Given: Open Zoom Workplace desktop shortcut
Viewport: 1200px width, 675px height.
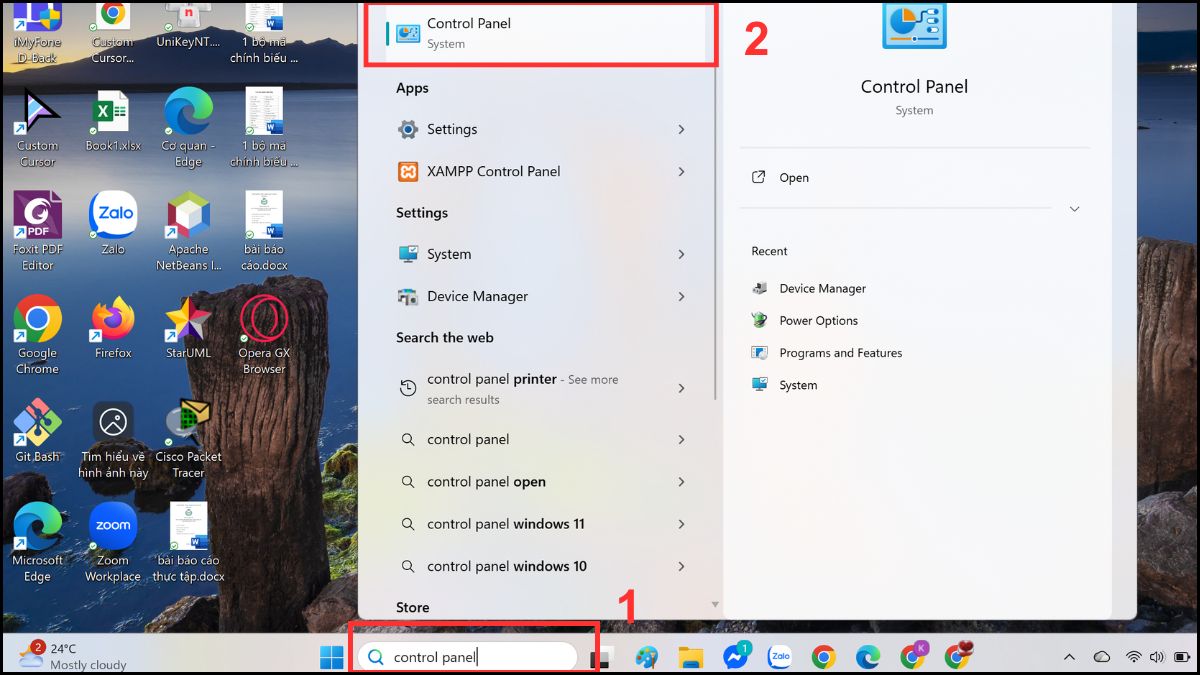Looking at the screenshot, I should (113, 542).
